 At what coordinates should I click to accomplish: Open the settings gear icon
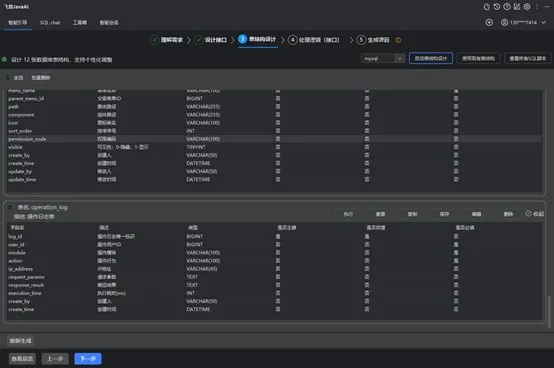tap(527, 7)
